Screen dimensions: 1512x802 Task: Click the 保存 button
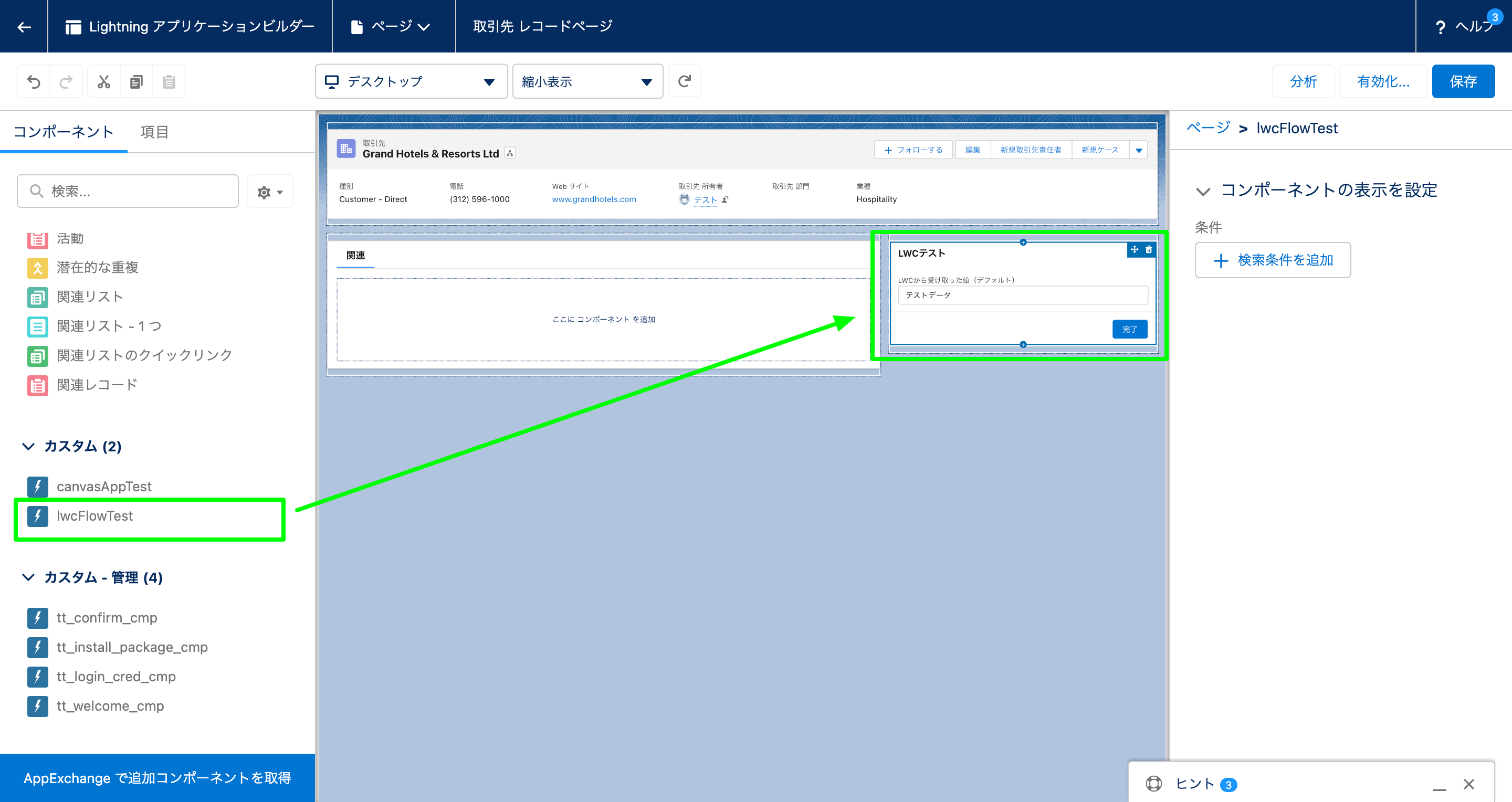(1463, 81)
